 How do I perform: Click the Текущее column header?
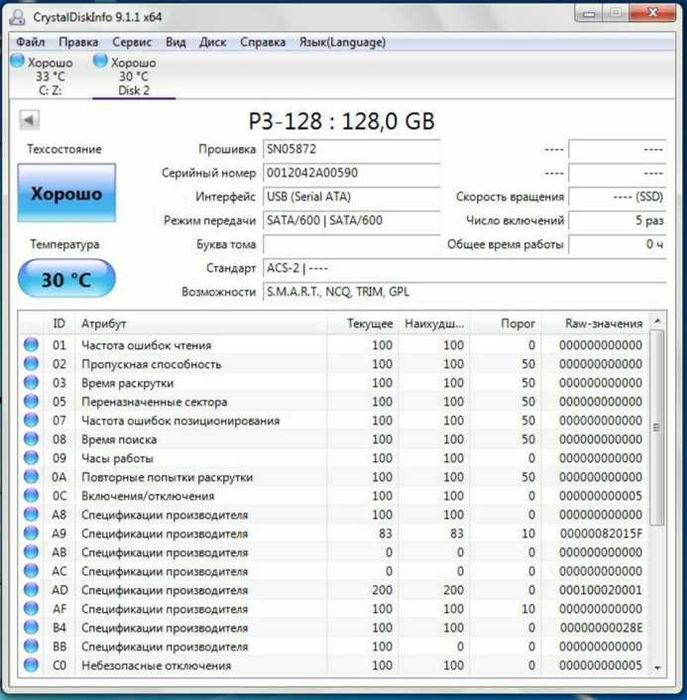362,324
